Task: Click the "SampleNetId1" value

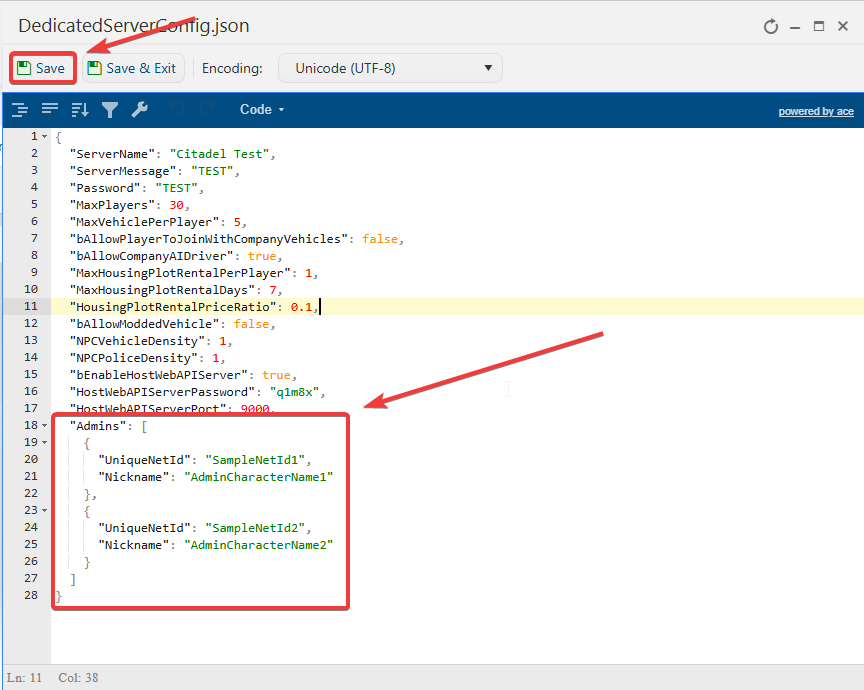Action: (x=255, y=460)
